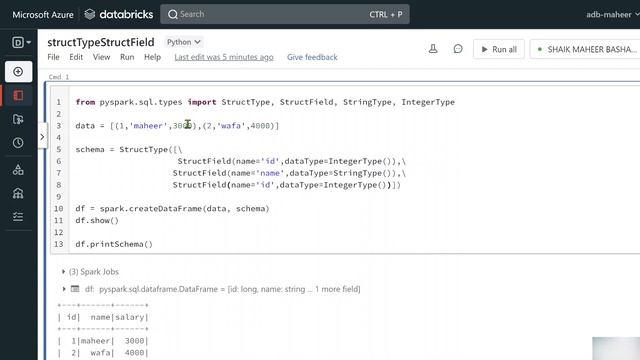The image size is (640, 360).
Task: Open the Recents clock icon
Action: pos(18,143)
